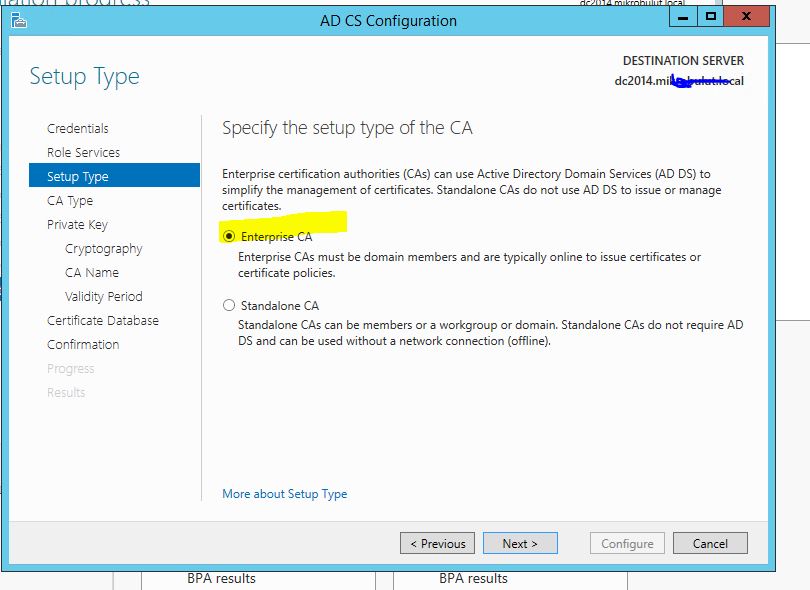Go to the Cryptography sub-step

(x=103, y=249)
